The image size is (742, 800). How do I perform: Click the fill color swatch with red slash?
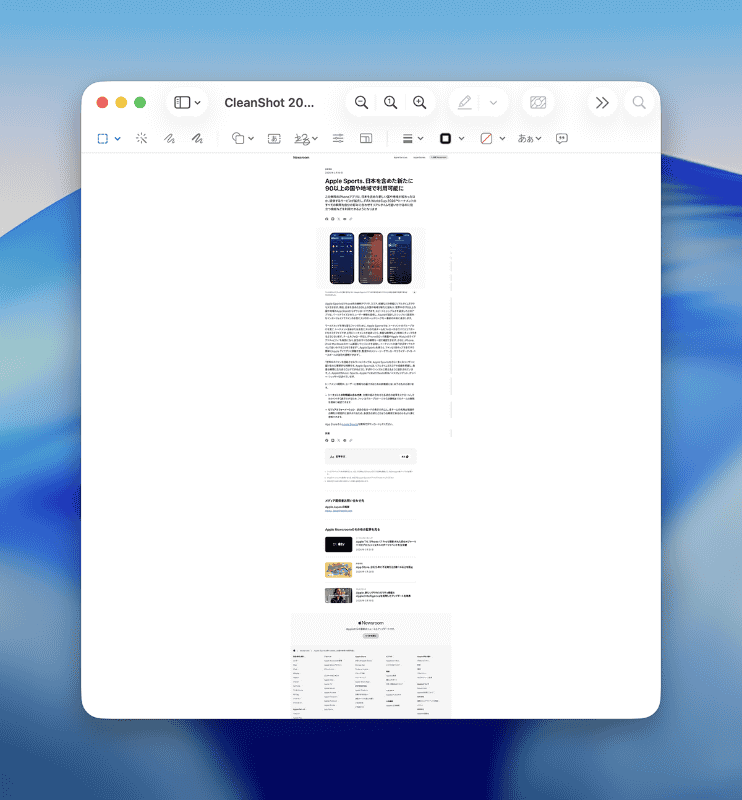[486, 138]
